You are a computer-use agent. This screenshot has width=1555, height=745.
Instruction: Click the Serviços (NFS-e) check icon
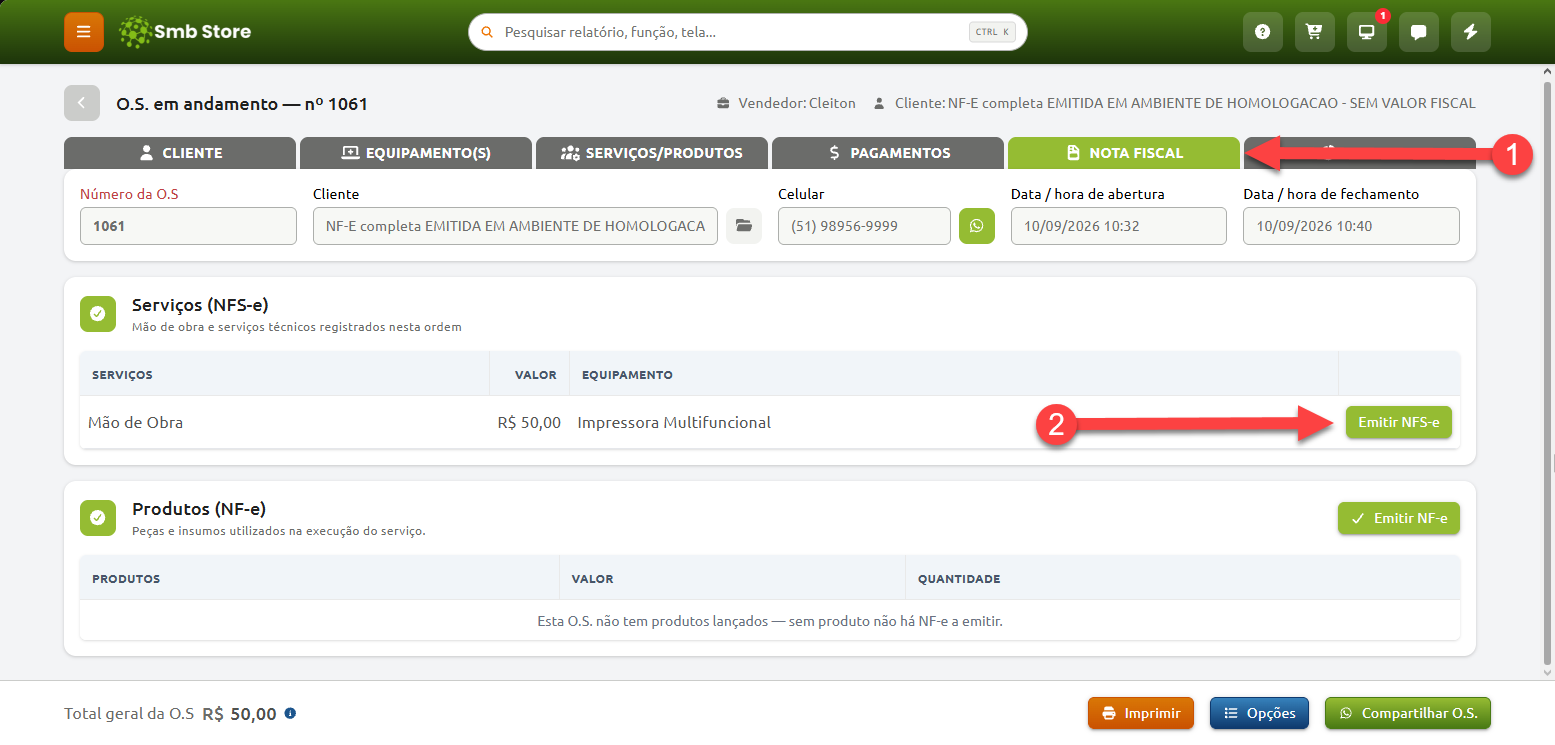[98, 314]
